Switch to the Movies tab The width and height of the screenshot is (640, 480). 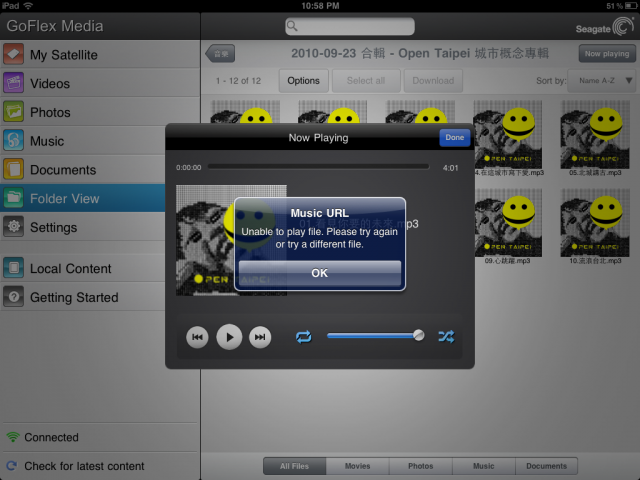click(358, 466)
